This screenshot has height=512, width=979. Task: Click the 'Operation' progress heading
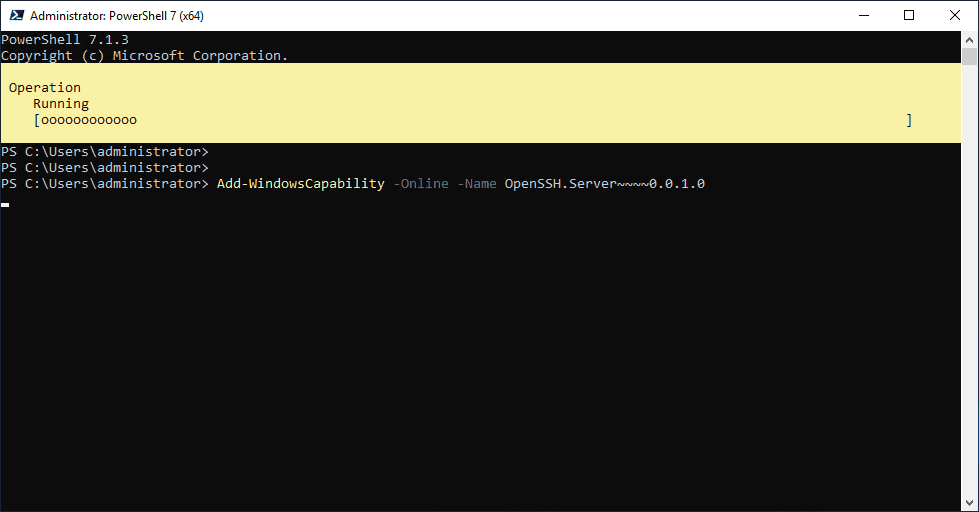coord(45,88)
